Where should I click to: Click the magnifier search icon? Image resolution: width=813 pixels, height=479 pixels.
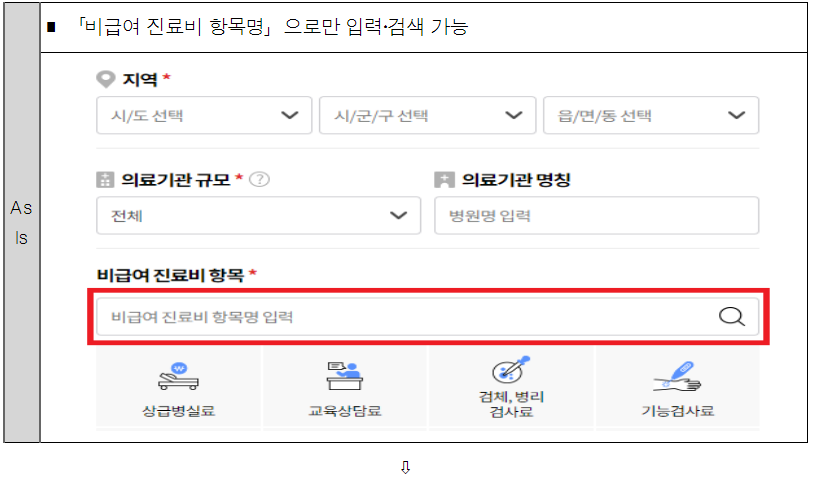(732, 316)
